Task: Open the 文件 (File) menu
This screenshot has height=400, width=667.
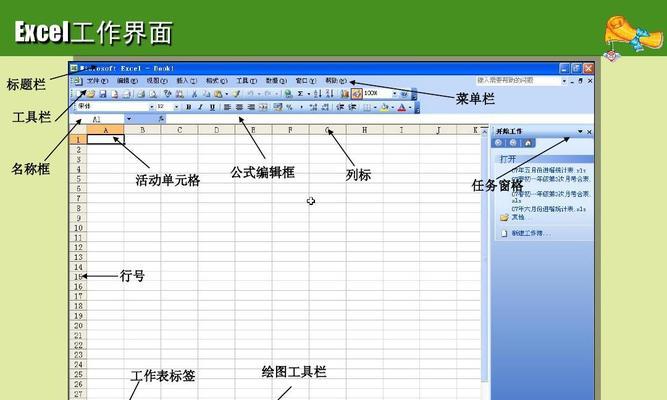Action: (97, 80)
